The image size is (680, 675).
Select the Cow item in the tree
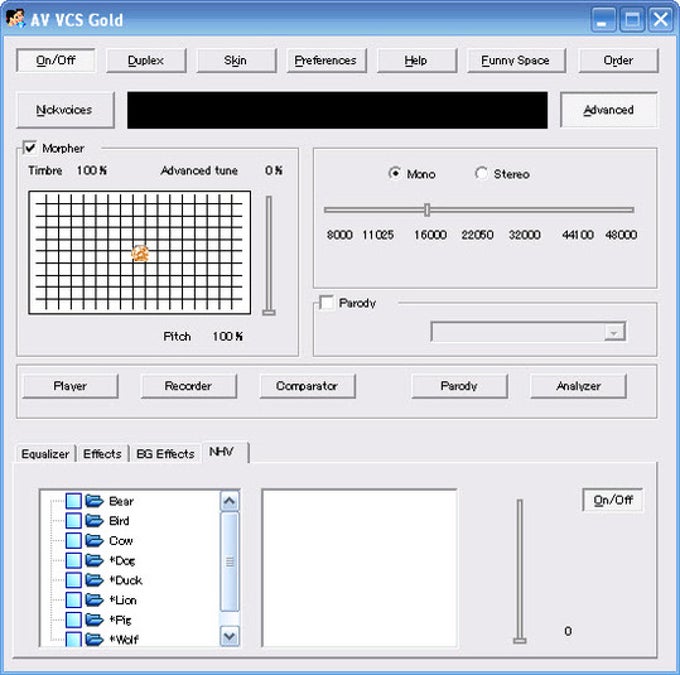[121, 541]
